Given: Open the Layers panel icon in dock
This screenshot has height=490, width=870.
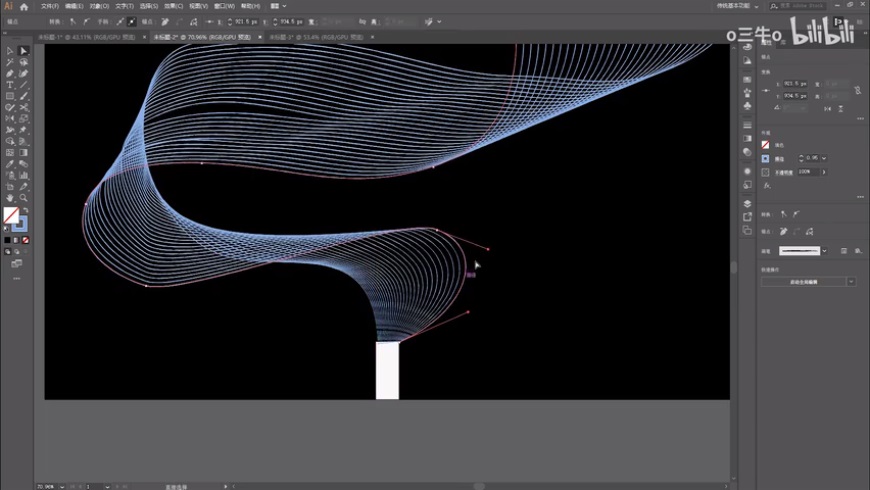Looking at the screenshot, I should click(747, 203).
